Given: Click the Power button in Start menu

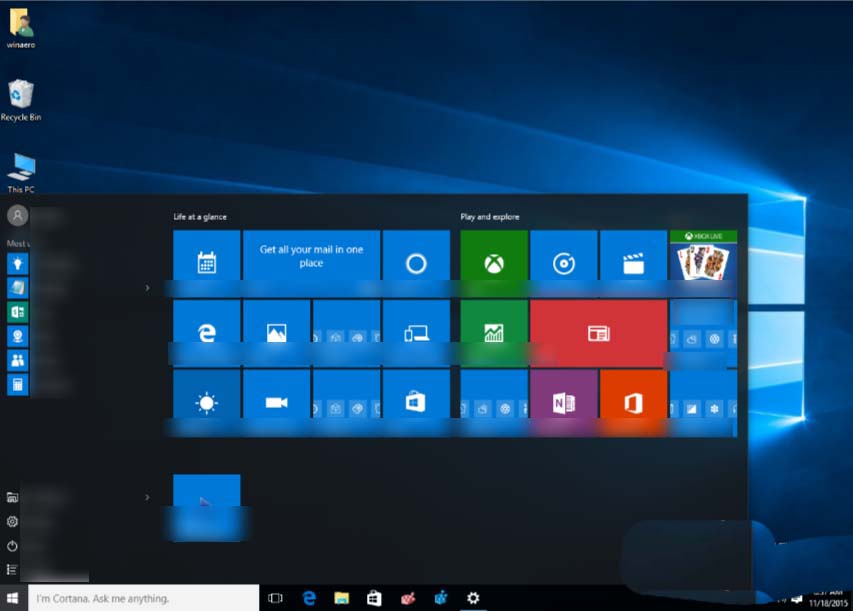Looking at the screenshot, I should [x=12, y=546].
